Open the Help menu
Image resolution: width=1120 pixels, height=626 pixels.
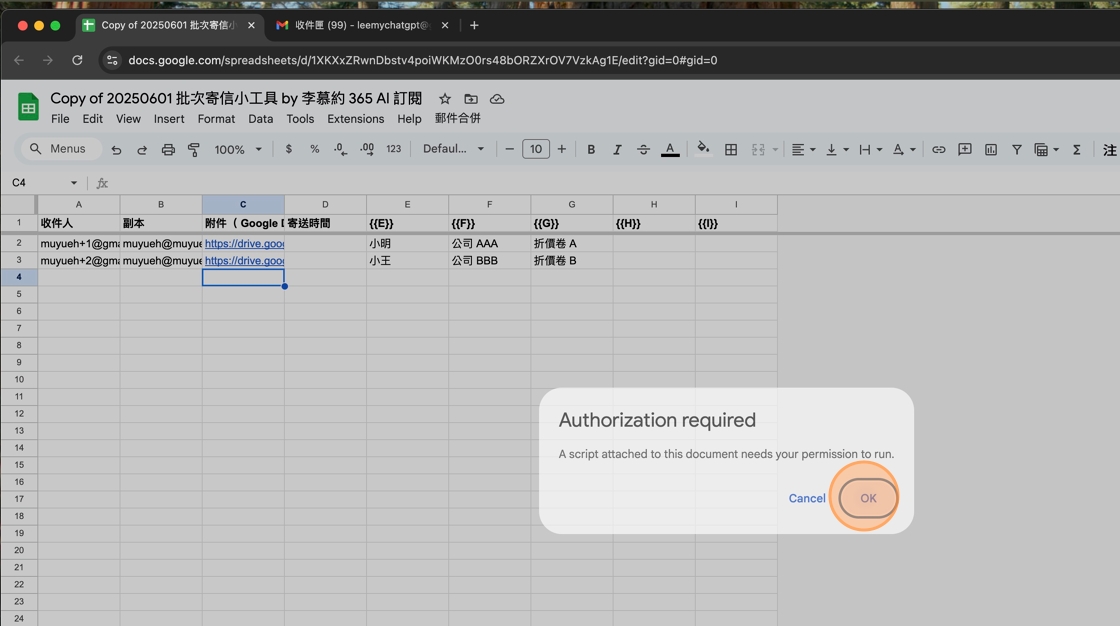pos(409,119)
